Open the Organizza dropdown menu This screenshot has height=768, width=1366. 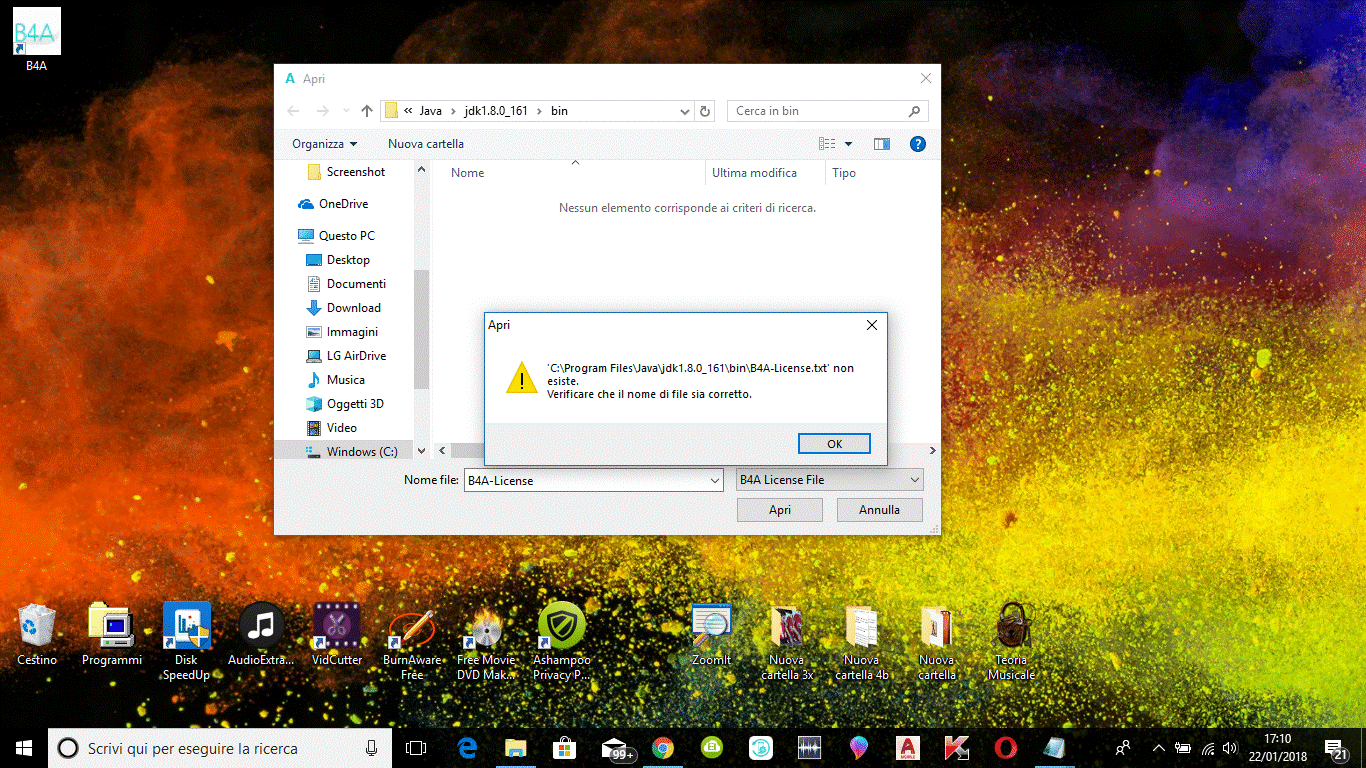point(324,144)
